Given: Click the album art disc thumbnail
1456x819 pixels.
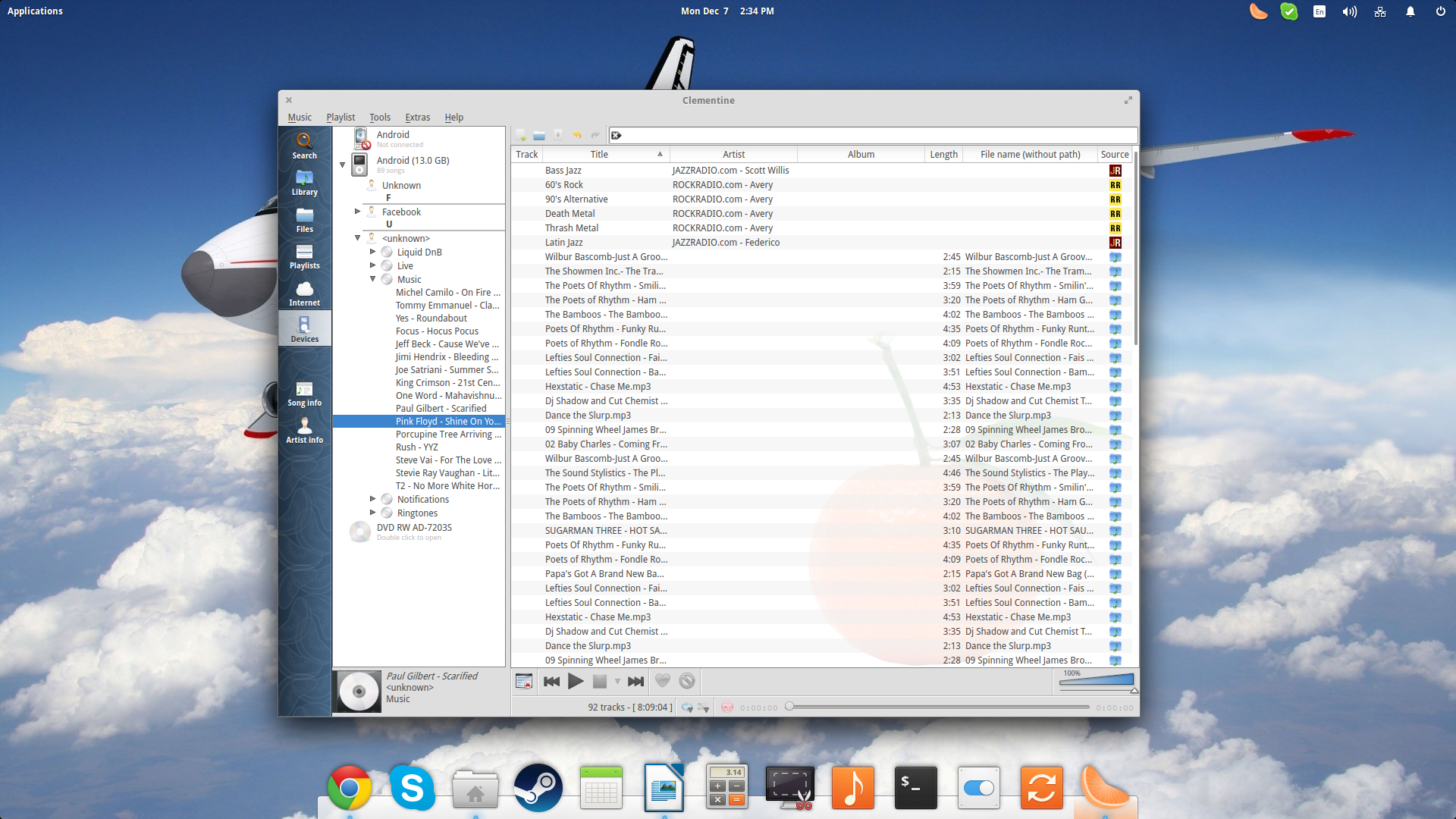Looking at the screenshot, I should click(x=358, y=691).
